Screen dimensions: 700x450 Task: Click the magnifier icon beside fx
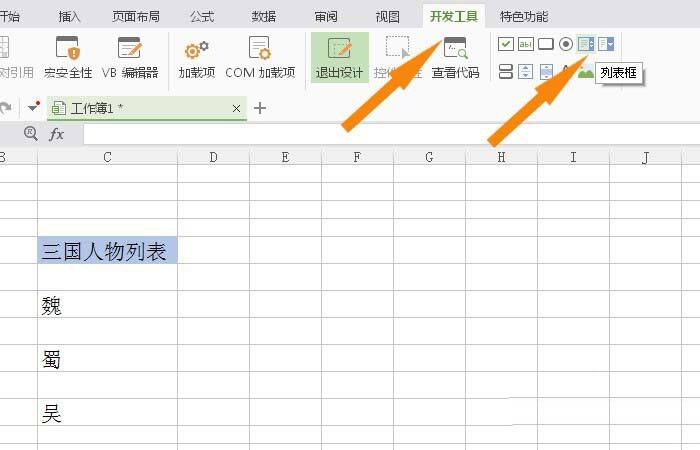click(x=30, y=133)
